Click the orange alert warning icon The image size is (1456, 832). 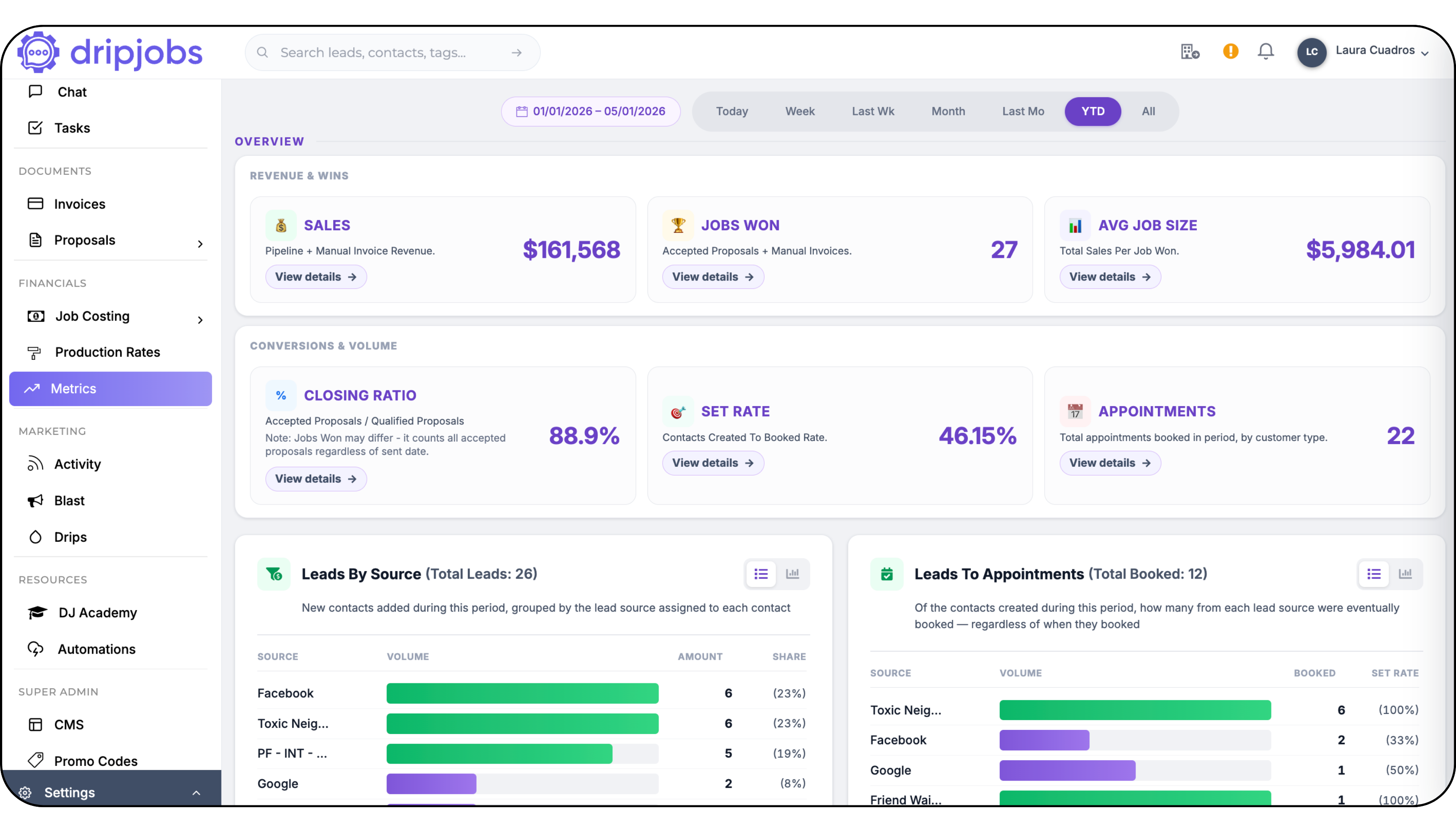[1230, 51]
